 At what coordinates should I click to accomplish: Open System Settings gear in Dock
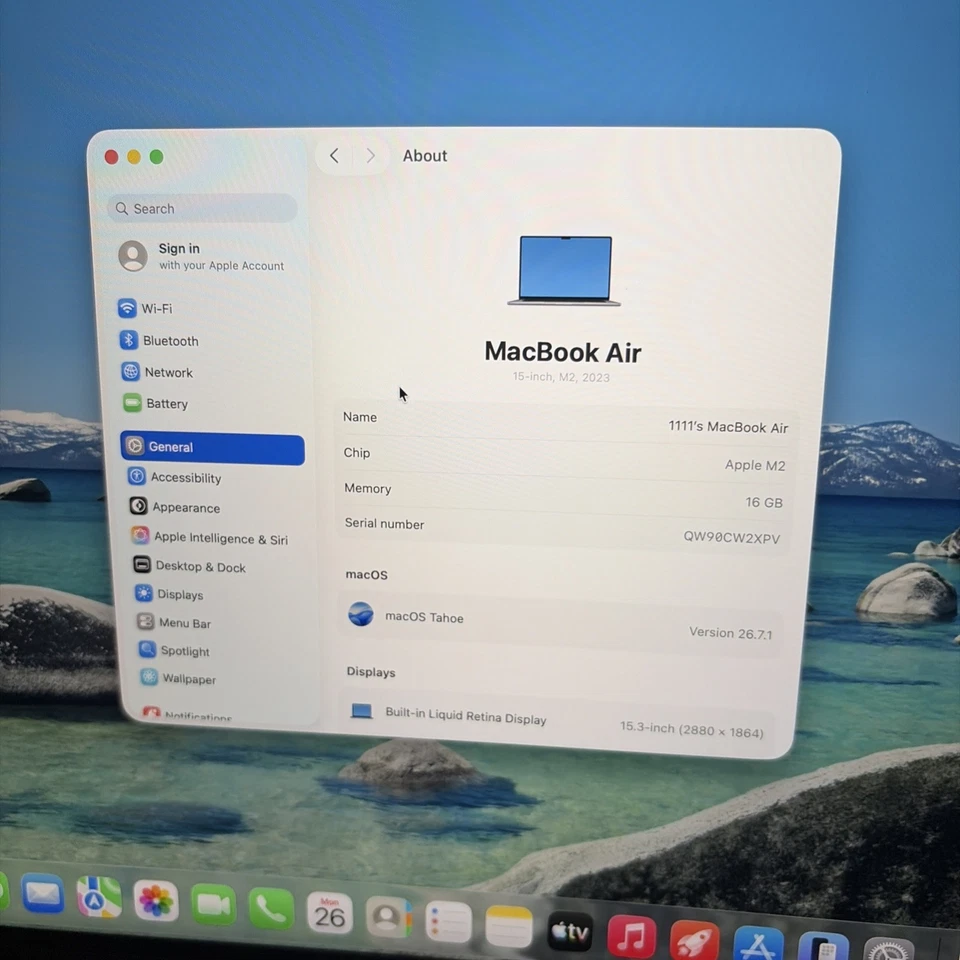click(888, 949)
